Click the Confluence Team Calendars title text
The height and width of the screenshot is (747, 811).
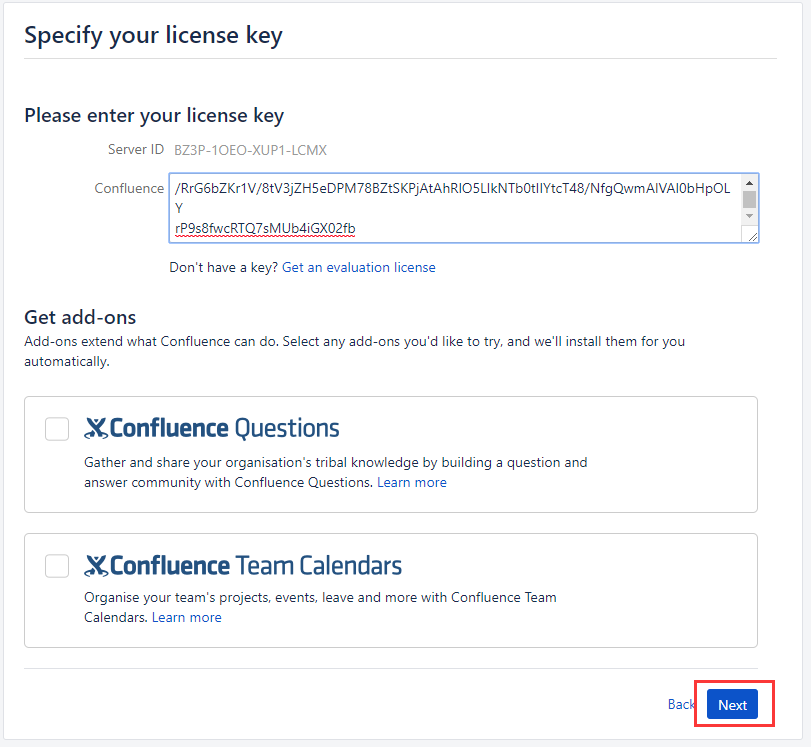click(256, 565)
